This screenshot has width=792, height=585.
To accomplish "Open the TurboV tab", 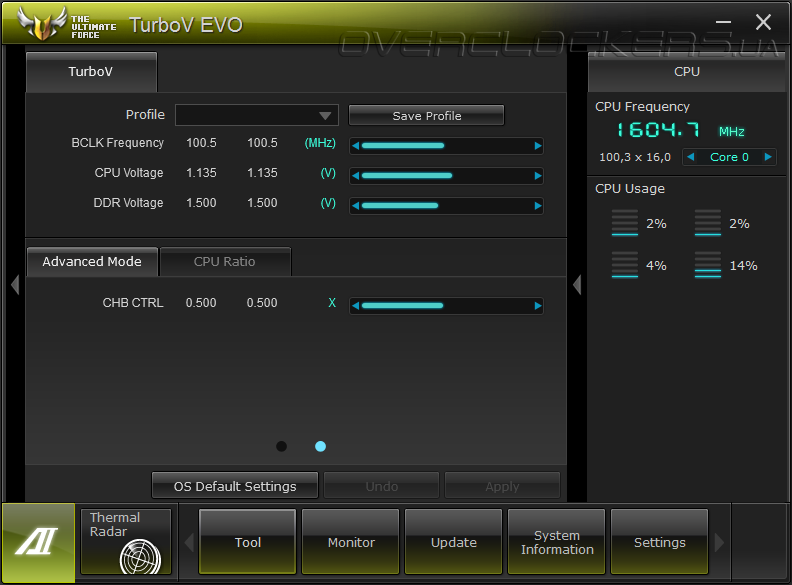I will pos(91,72).
